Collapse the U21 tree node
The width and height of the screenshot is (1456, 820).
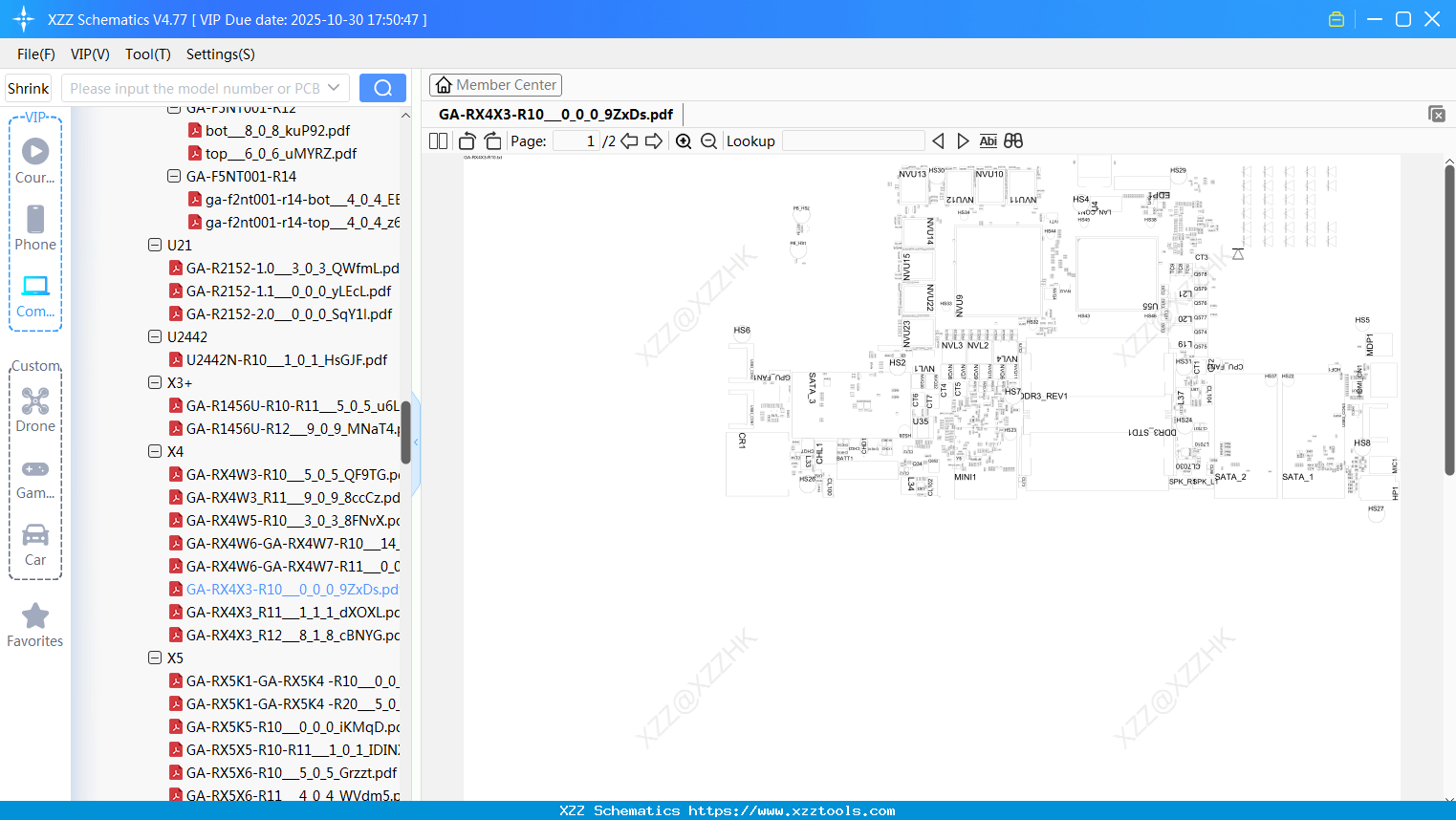click(x=155, y=245)
